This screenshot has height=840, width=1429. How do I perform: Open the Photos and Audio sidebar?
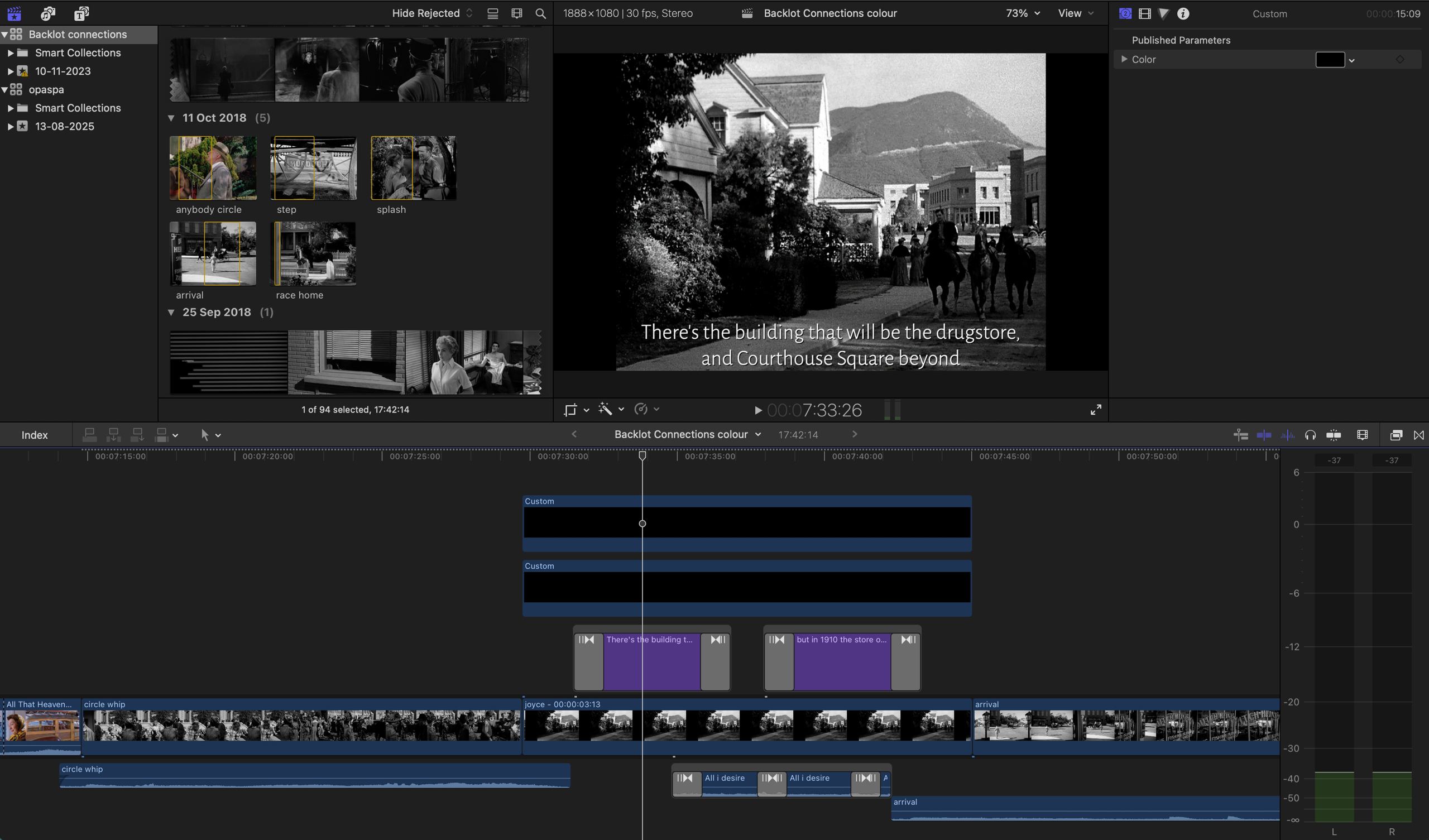click(x=47, y=13)
